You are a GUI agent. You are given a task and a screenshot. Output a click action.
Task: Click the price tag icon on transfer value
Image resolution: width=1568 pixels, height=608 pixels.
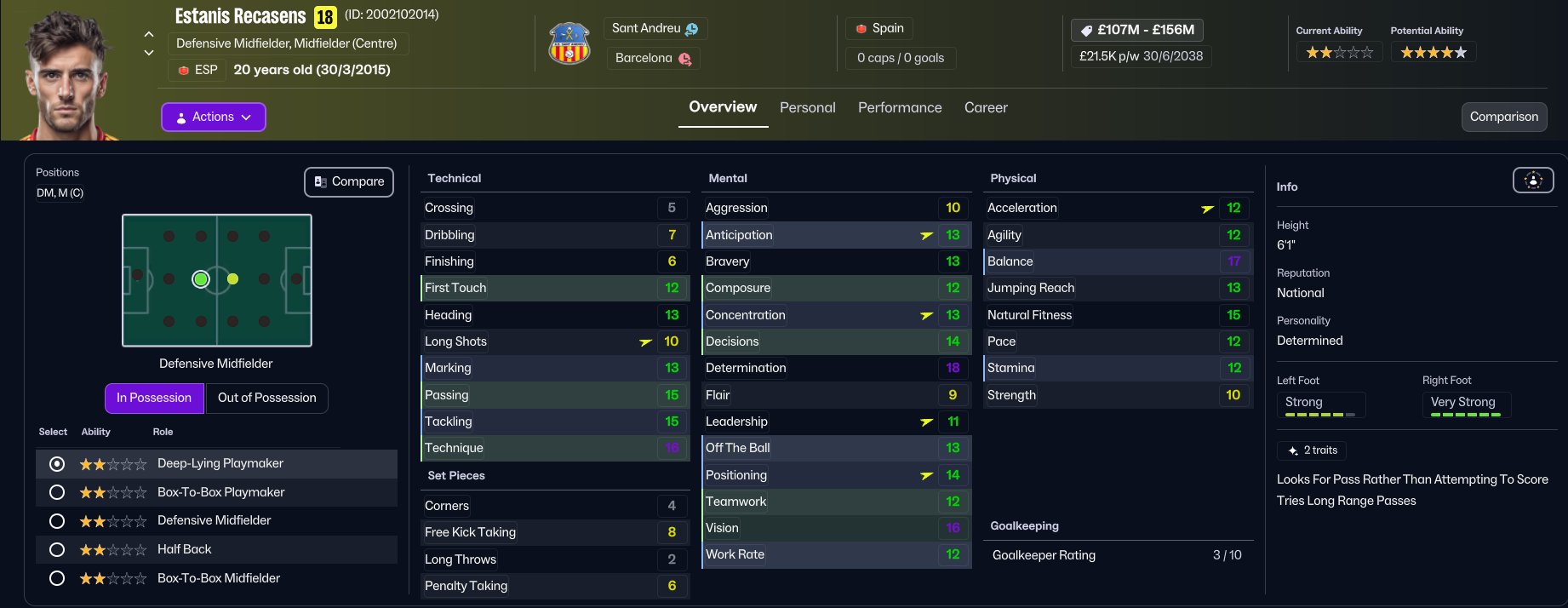pos(1086,31)
